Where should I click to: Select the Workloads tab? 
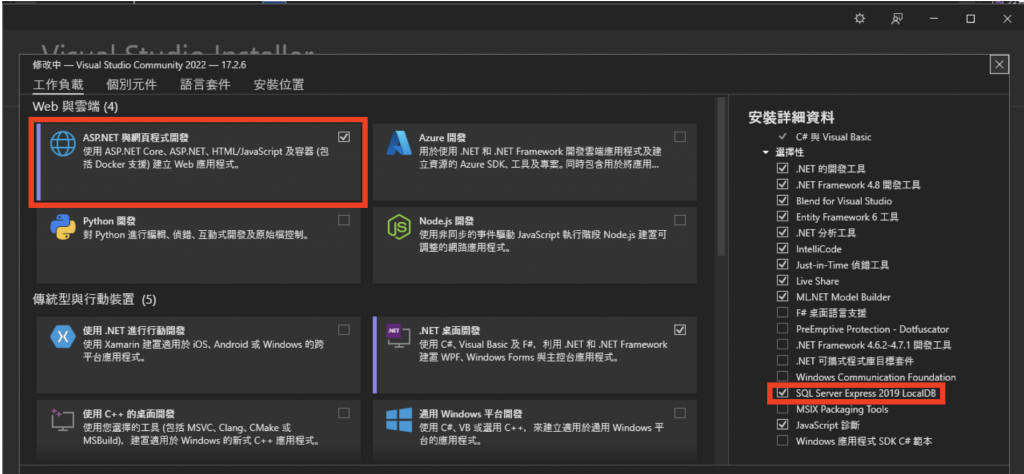(58, 84)
